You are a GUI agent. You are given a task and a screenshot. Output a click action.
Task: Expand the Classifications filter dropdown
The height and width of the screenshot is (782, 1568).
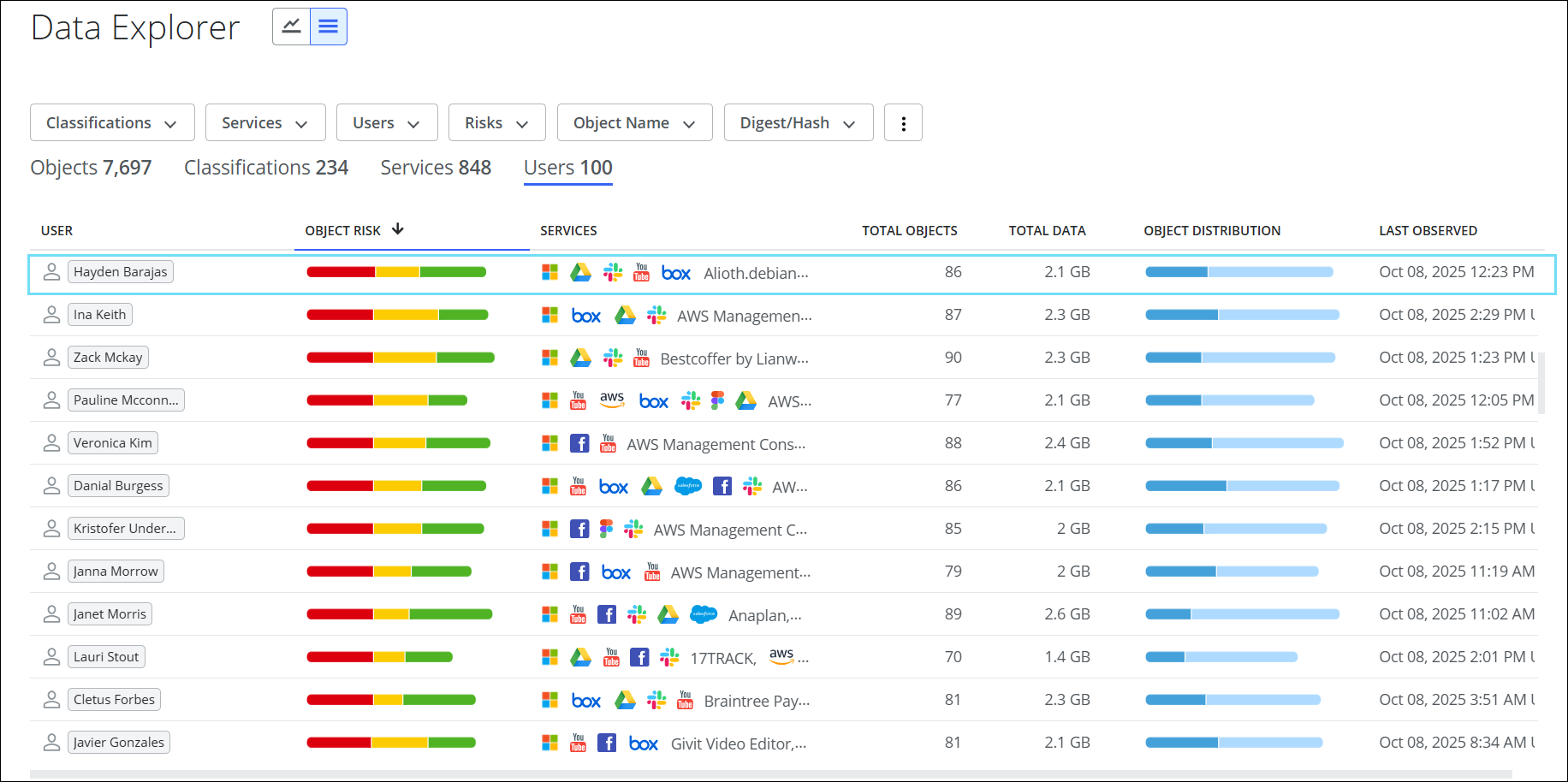pos(112,123)
